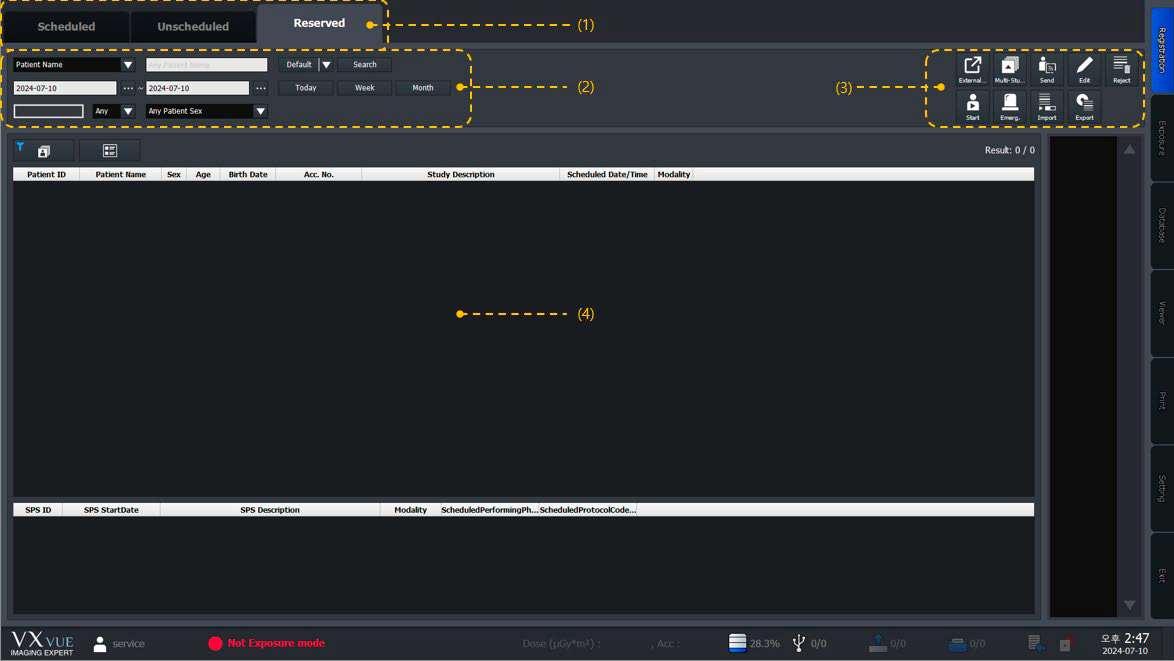Open the Patient Name search field dropdown
Viewport: 1174px width, 661px height.
coord(127,64)
